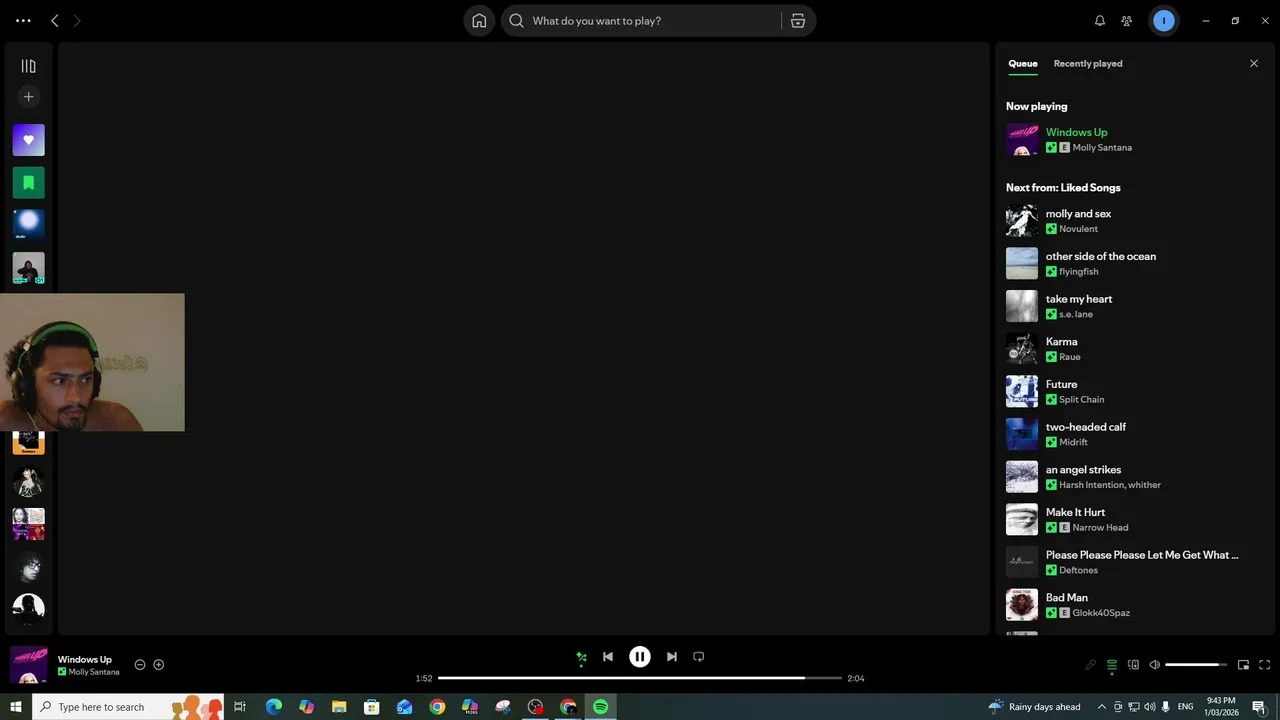Open Narrow Head artist link
Viewport: 1280px width, 720px height.
click(1100, 528)
